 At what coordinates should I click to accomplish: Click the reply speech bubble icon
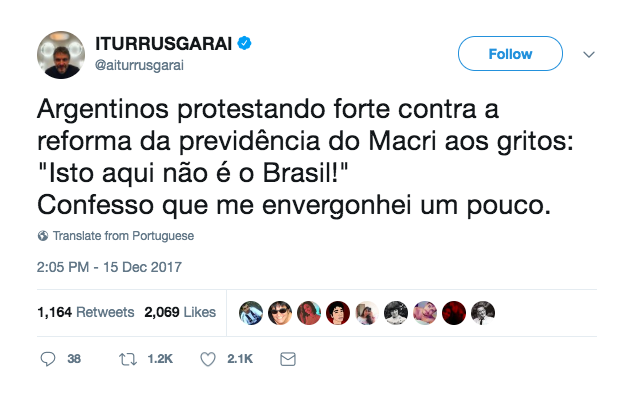tap(48, 359)
